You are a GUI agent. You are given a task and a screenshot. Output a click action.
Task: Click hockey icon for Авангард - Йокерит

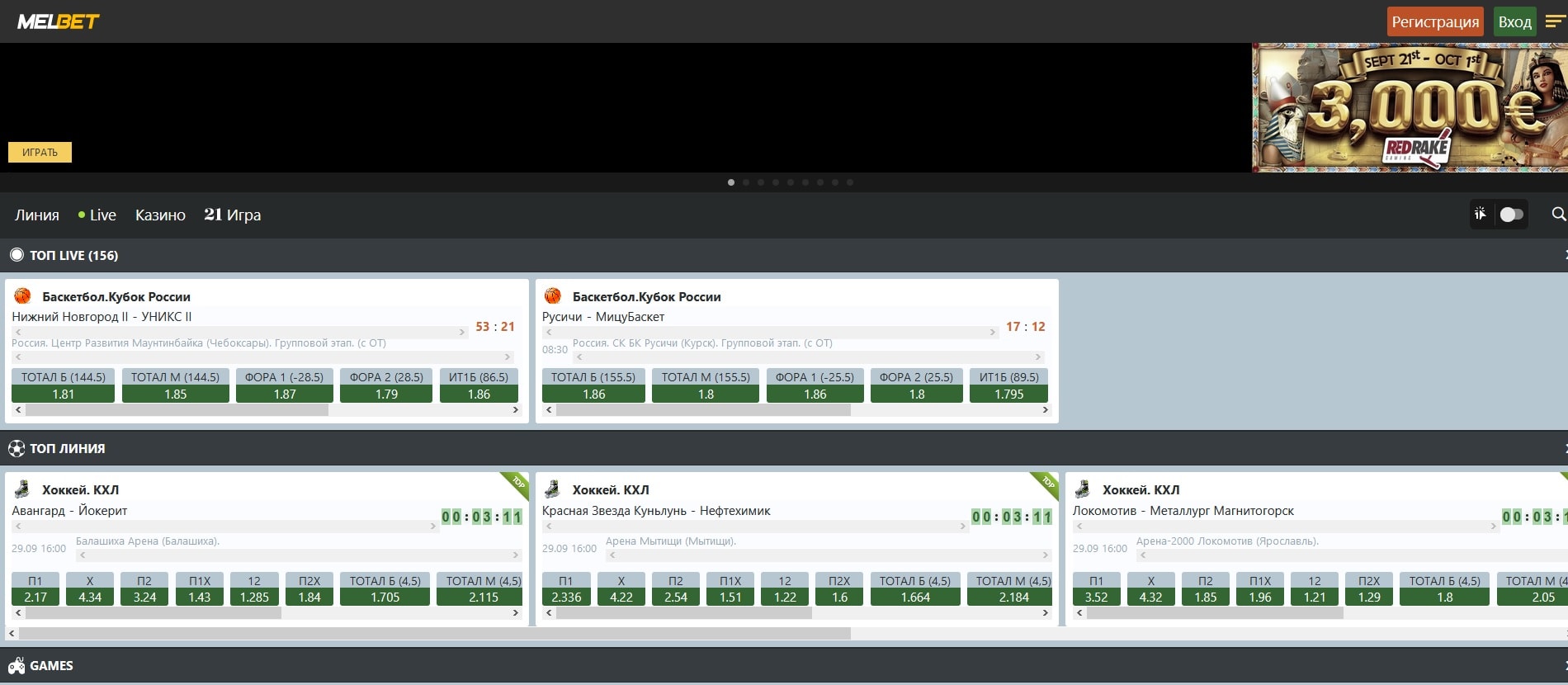(22, 489)
